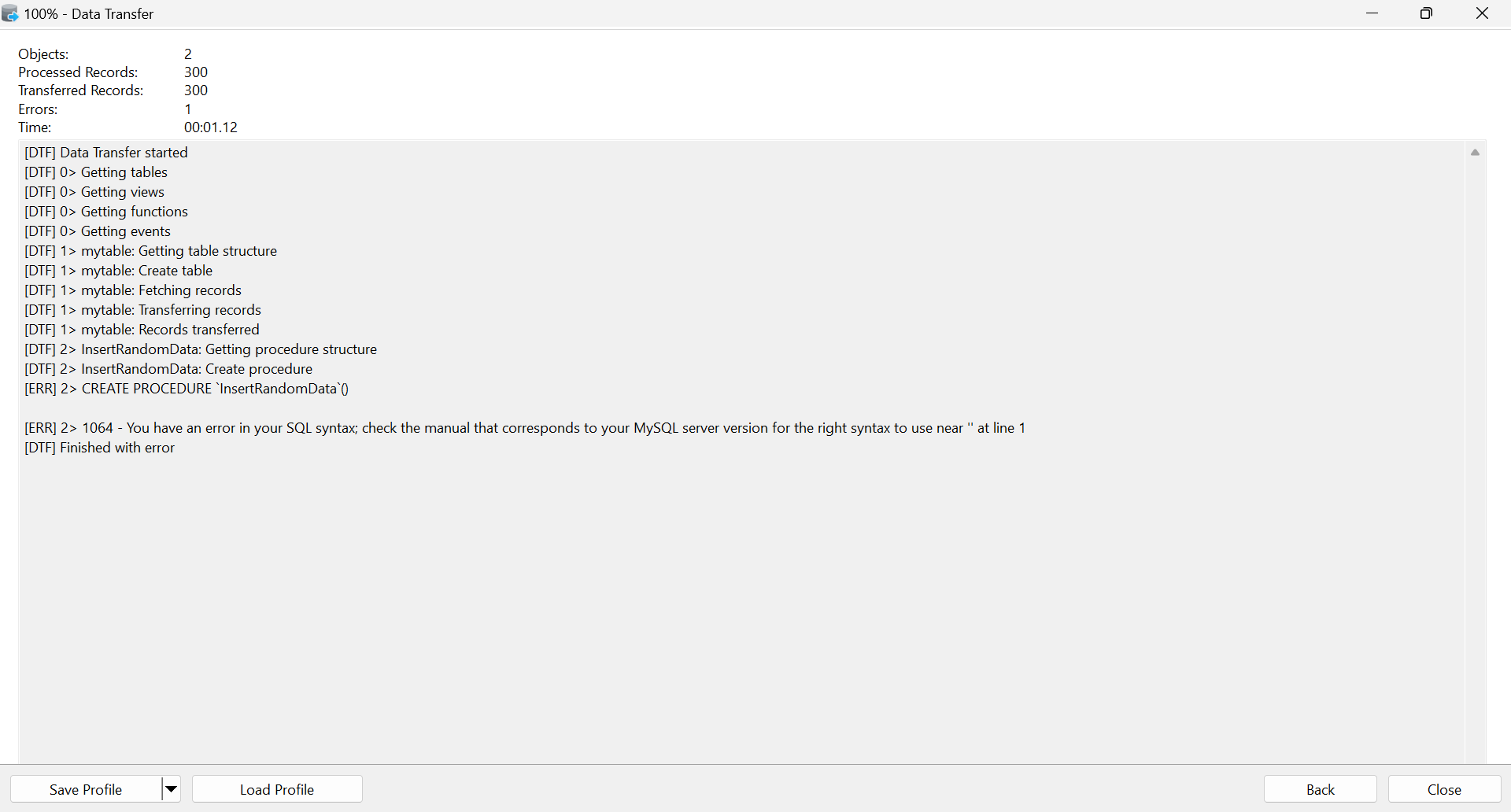The image size is (1511, 812).
Task: Open the Save Profile dropdown arrow
Action: (x=171, y=789)
